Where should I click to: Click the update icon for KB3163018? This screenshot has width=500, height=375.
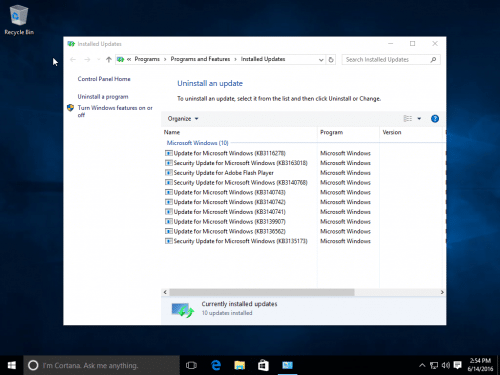(x=169, y=163)
